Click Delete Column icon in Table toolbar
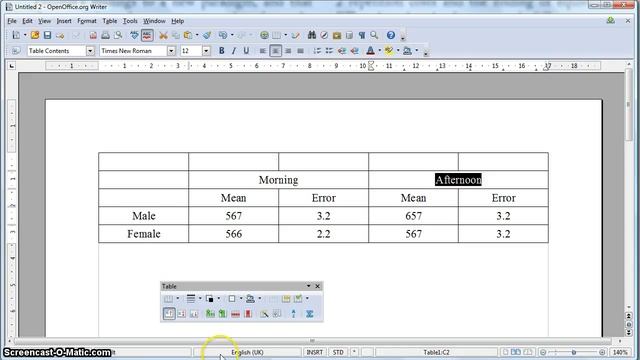Viewport: 640px width, 360px height. point(248,313)
